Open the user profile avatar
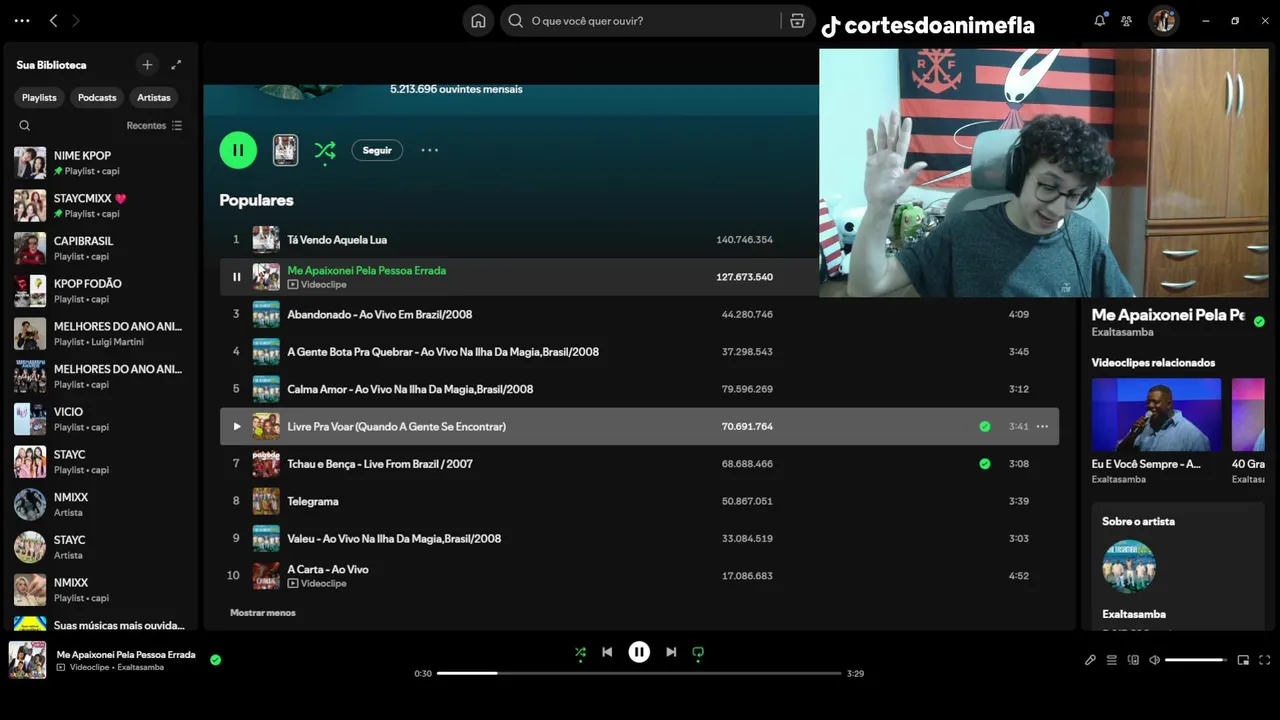This screenshot has width=1280, height=720. click(x=1163, y=20)
